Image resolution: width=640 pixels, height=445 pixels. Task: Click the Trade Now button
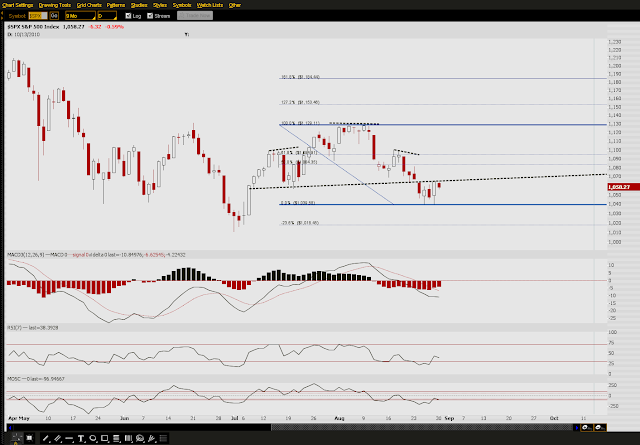pos(195,16)
